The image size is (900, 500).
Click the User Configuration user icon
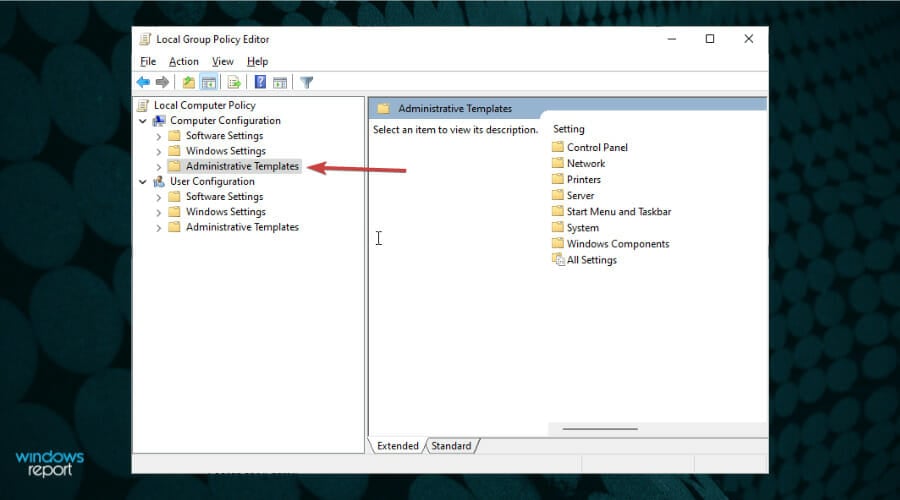tap(159, 181)
